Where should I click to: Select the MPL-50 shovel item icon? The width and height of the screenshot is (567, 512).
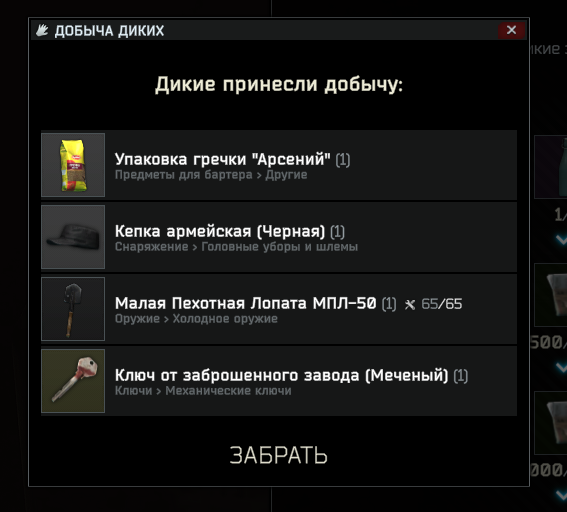[73, 309]
